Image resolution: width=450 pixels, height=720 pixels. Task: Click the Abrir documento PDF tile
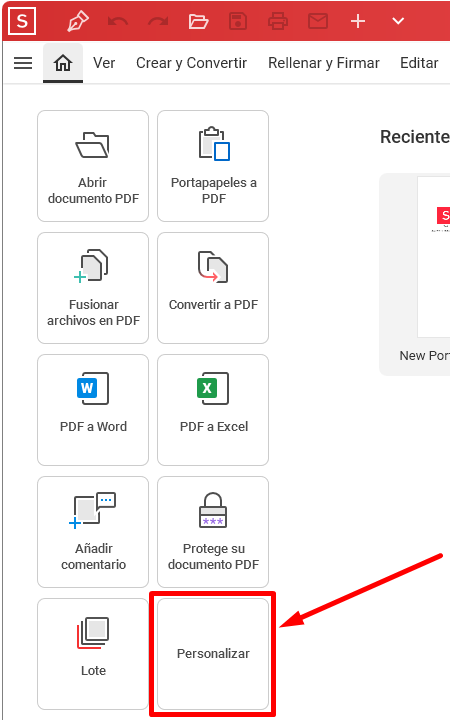pos(93,166)
